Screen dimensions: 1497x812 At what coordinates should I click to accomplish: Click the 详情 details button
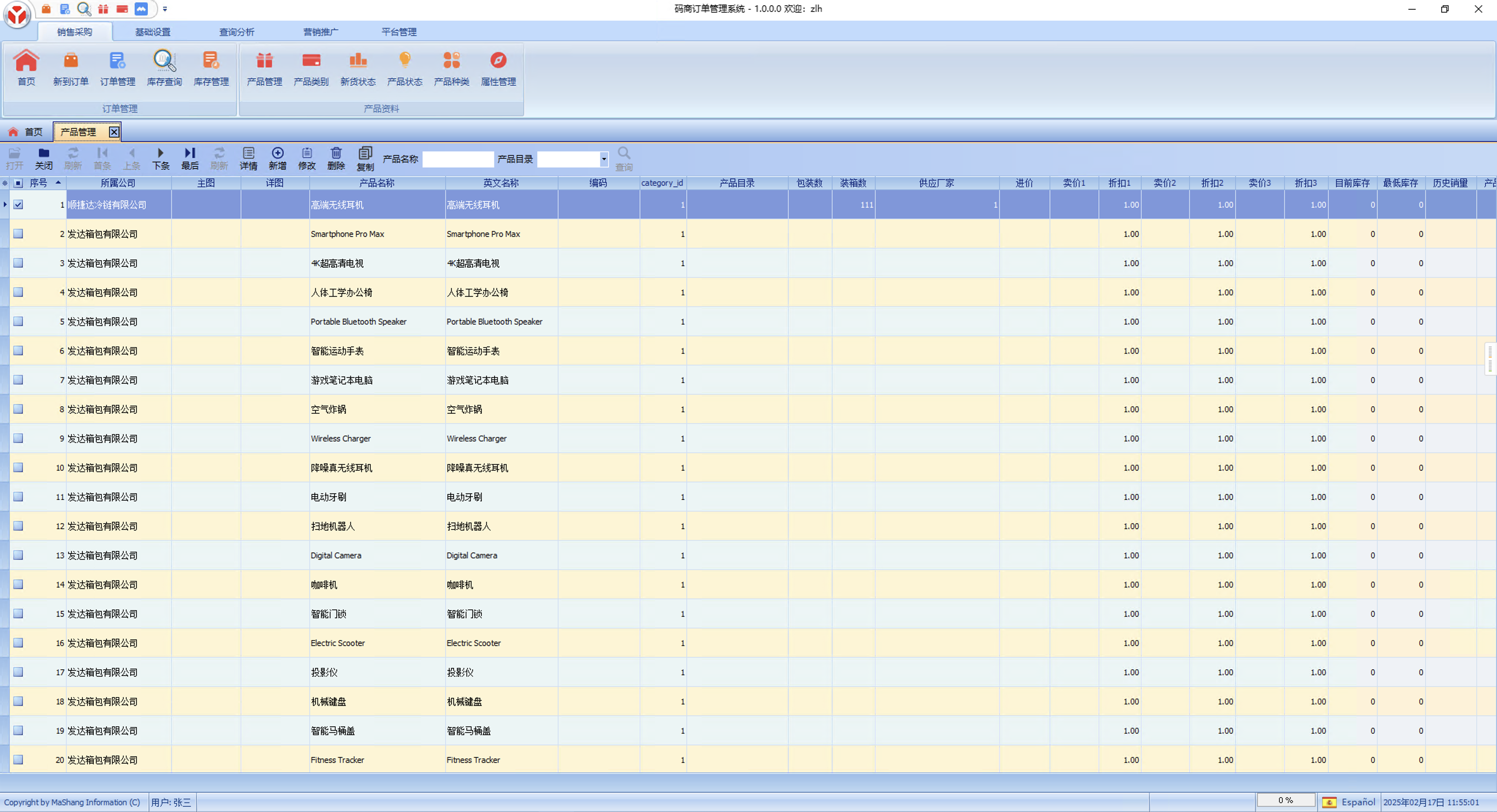coord(248,158)
